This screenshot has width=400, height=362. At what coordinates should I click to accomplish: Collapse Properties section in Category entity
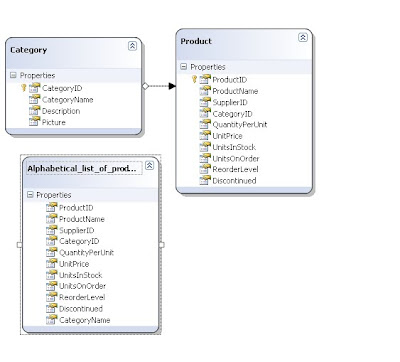[x=13, y=75]
